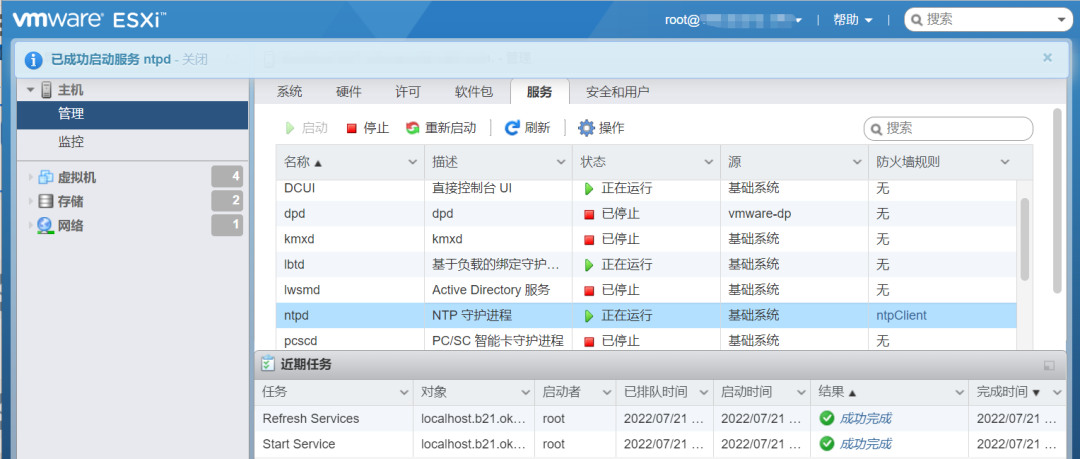Click the 刷新 refresh button

coord(528,128)
